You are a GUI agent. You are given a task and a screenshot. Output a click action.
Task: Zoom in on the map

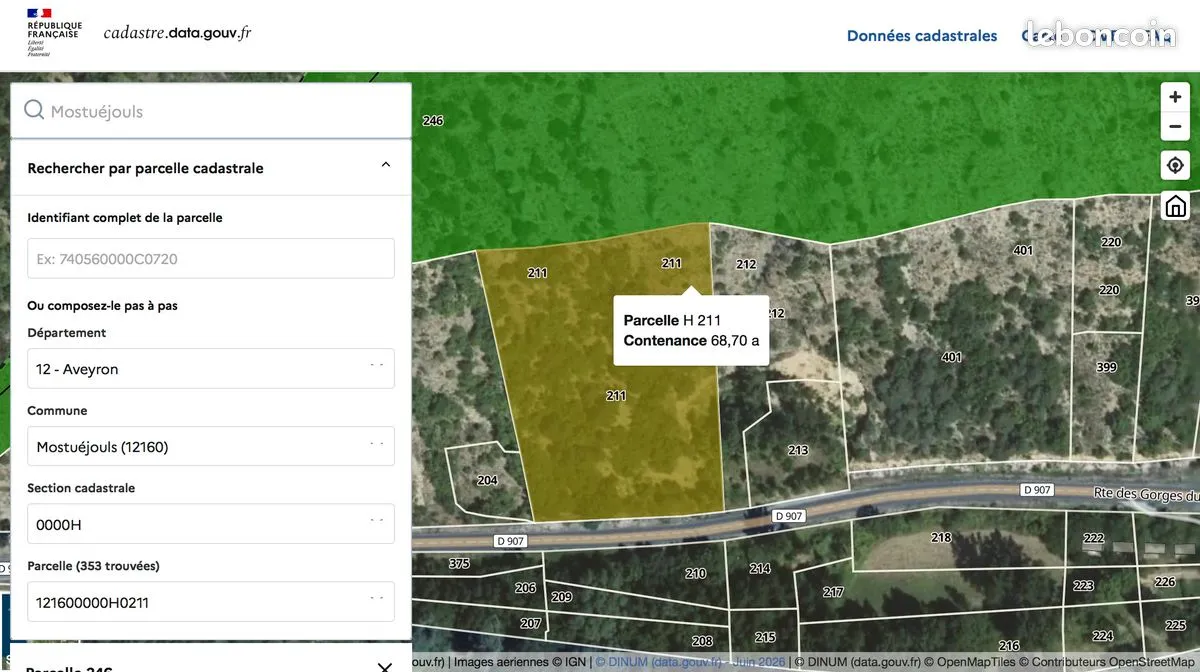click(x=1175, y=97)
